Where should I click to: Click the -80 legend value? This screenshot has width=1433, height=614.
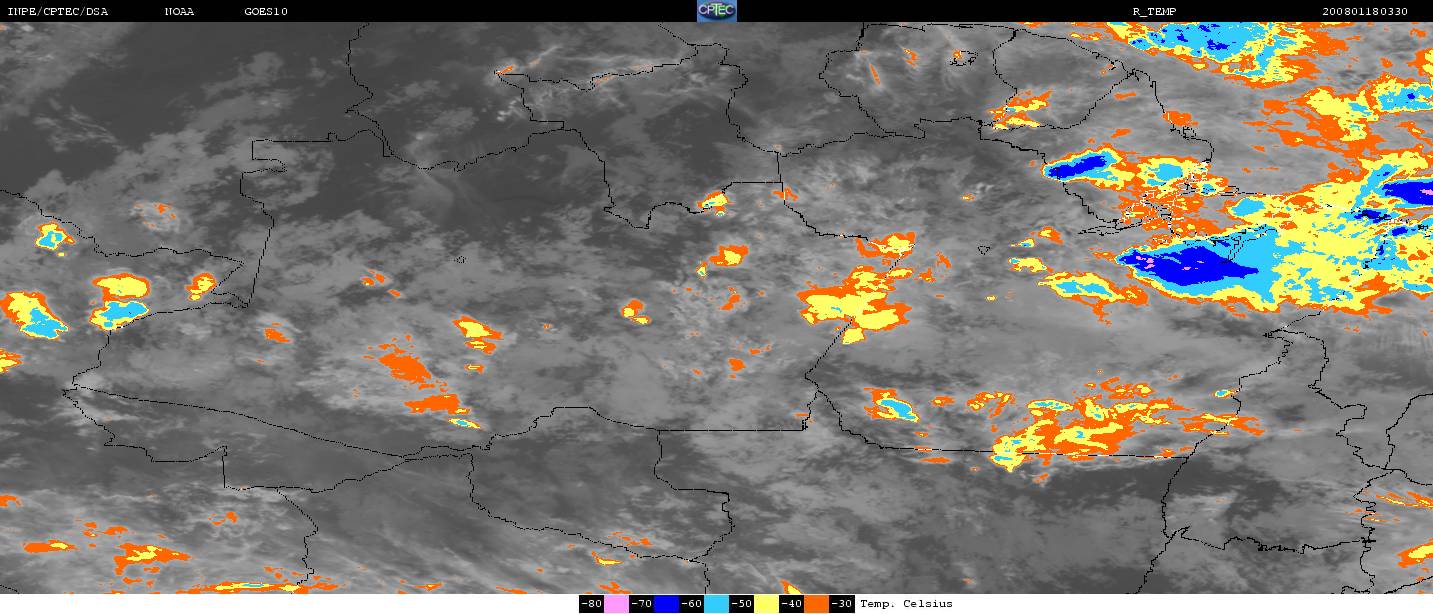tap(592, 604)
